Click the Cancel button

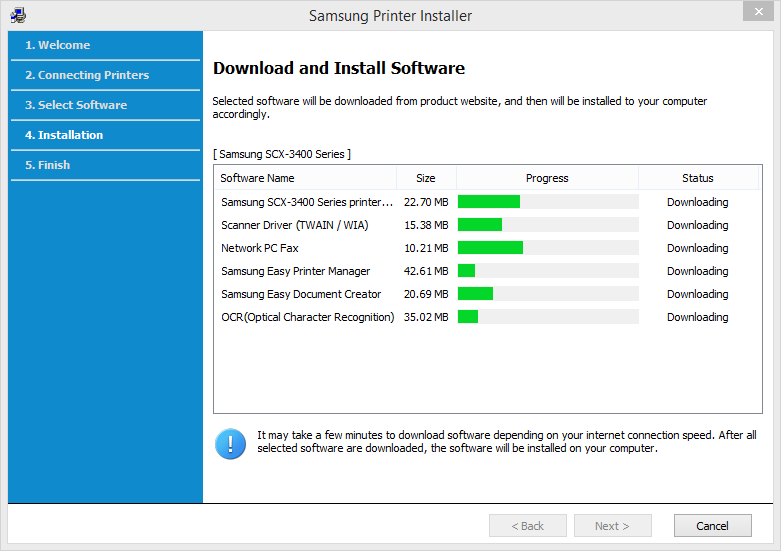(712, 526)
